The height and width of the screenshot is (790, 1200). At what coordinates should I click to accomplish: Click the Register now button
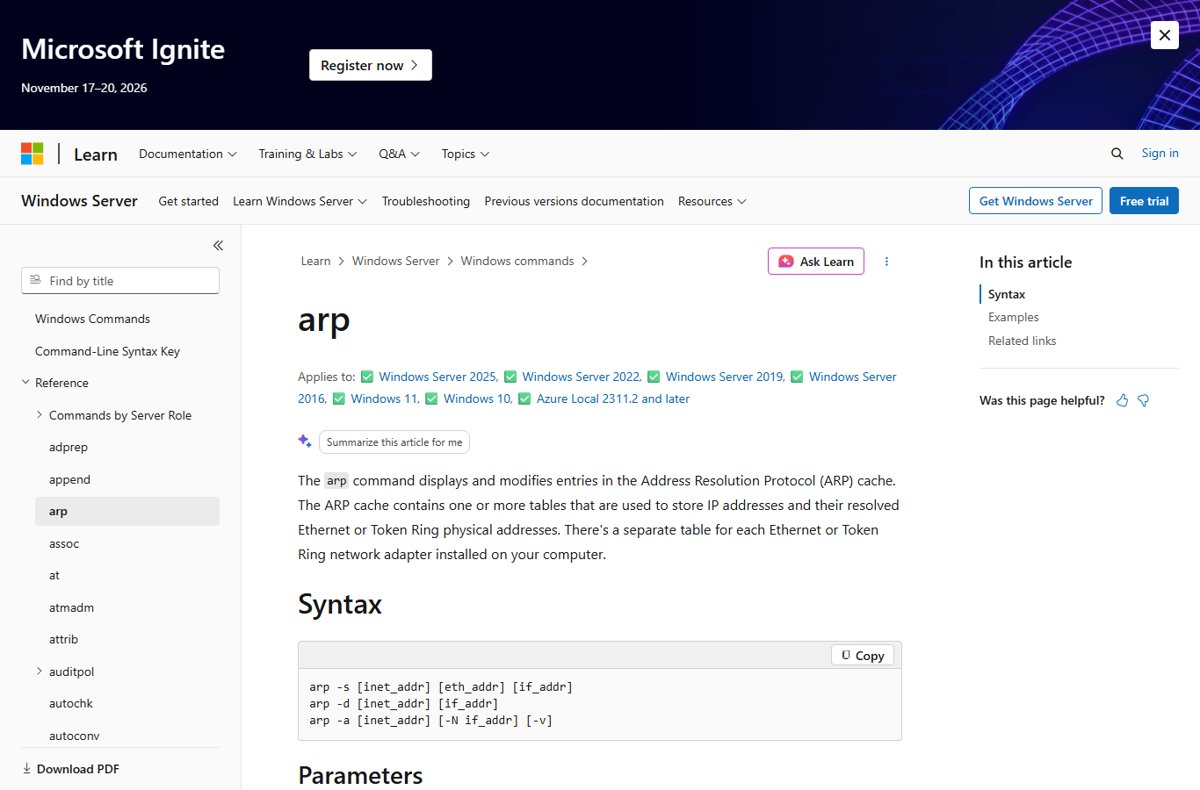coord(370,65)
